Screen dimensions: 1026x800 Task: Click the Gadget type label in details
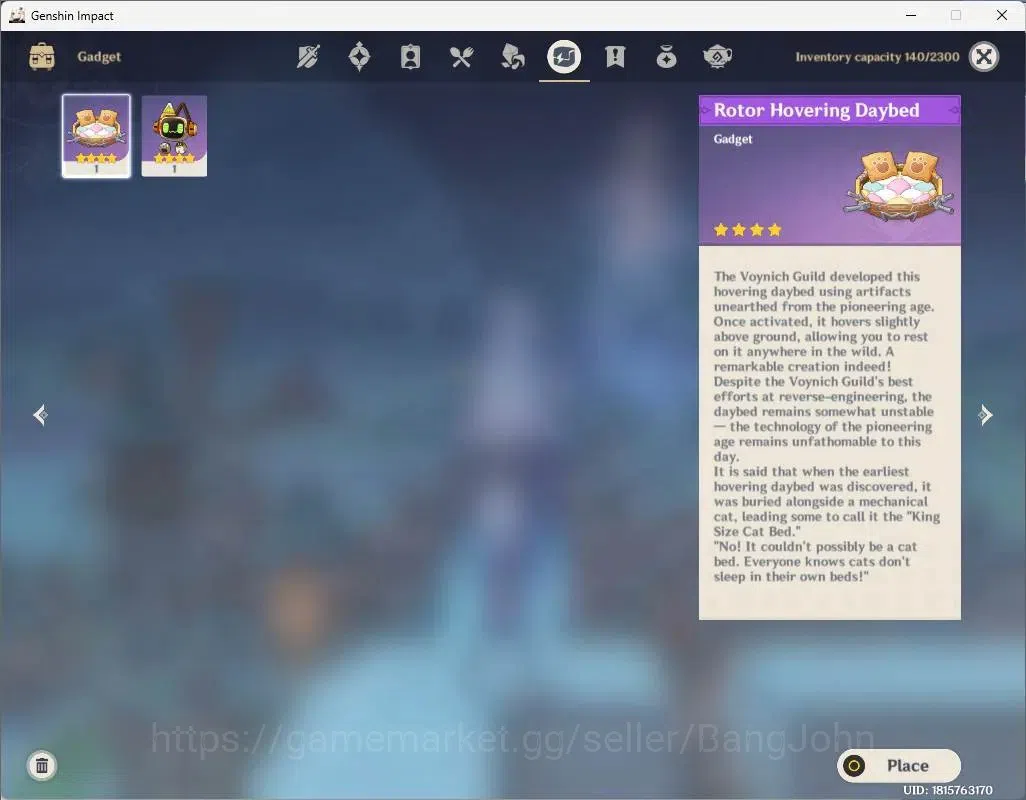click(x=733, y=139)
